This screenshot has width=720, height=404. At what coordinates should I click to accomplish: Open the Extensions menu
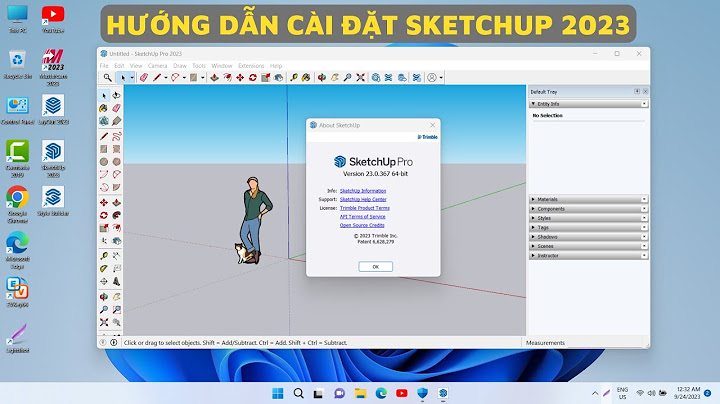point(251,66)
